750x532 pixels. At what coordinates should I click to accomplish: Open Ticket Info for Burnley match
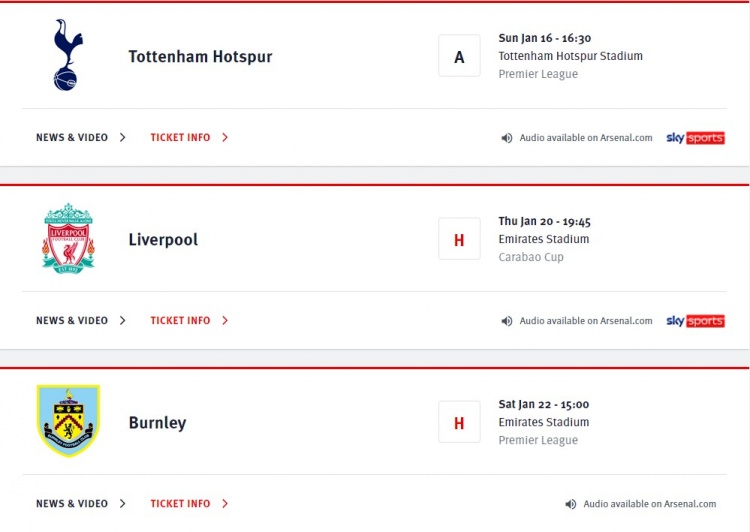180,504
